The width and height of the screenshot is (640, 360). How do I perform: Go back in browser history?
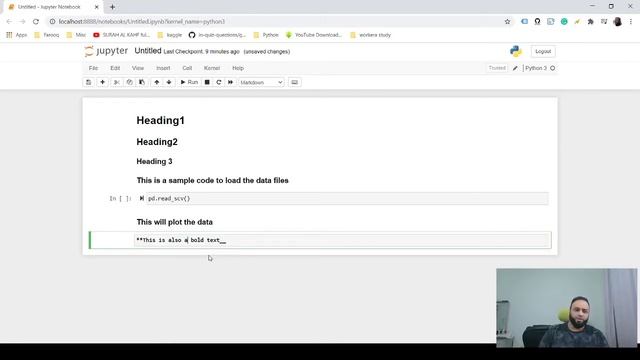point(9,22)
